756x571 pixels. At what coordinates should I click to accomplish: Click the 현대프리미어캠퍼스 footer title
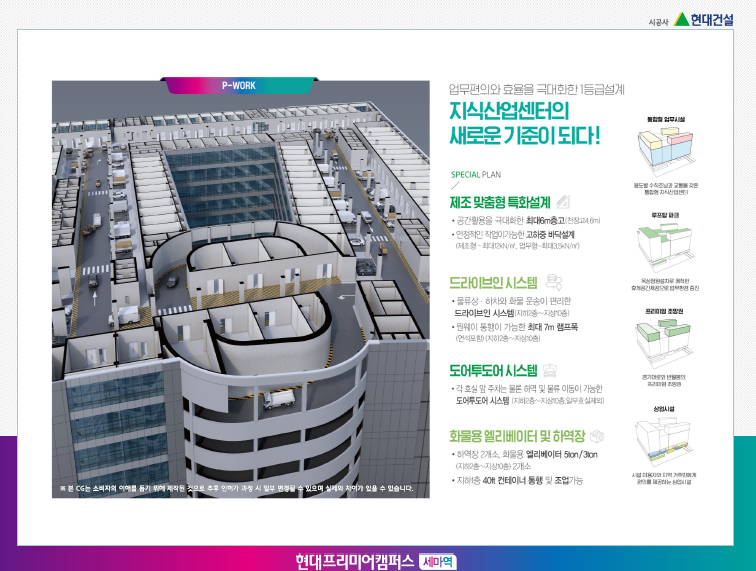pos(354,561)
